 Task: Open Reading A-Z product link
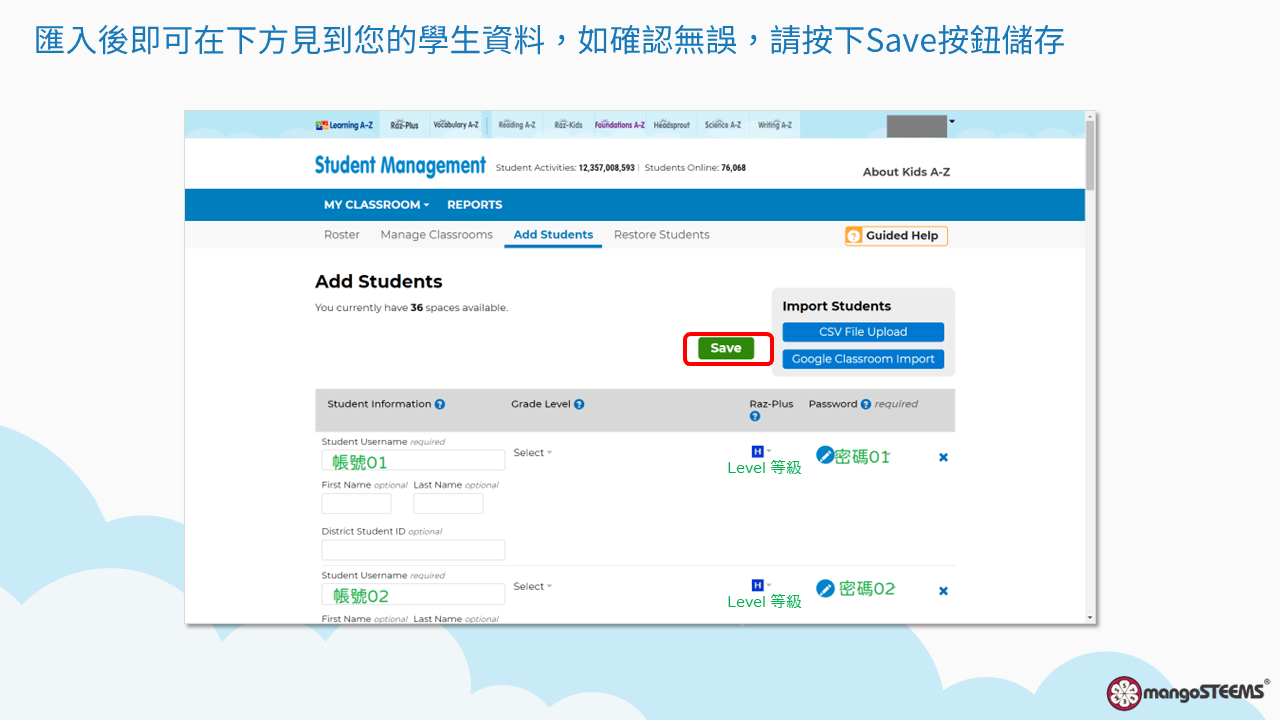[517, 125]
